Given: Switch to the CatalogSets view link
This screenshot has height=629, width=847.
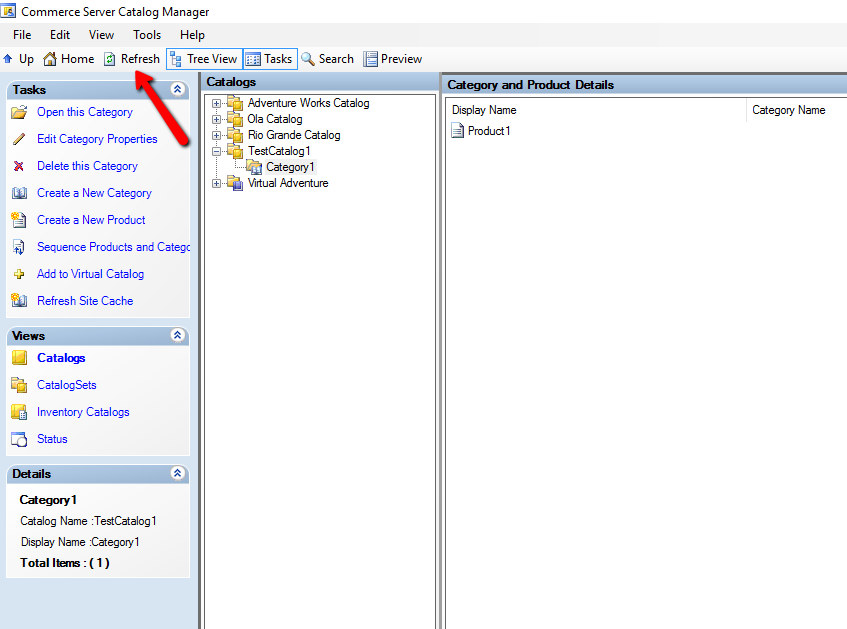Looking at the screenshot, I should (67, 385).
